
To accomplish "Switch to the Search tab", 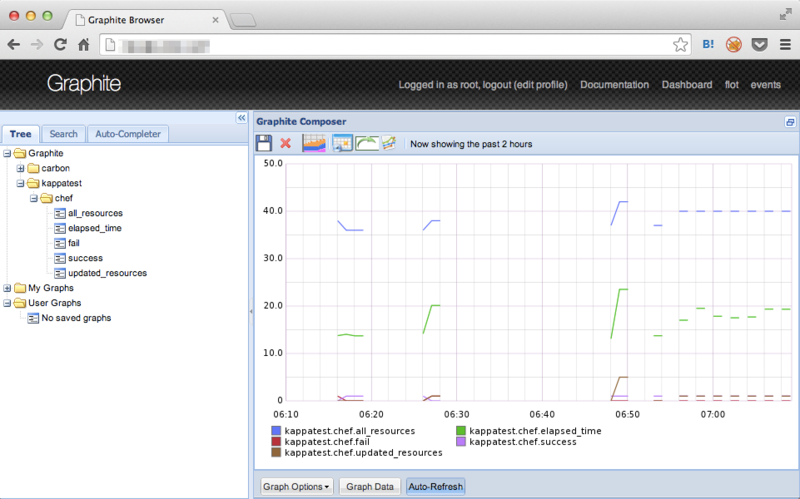I will (x=63, y=134).
